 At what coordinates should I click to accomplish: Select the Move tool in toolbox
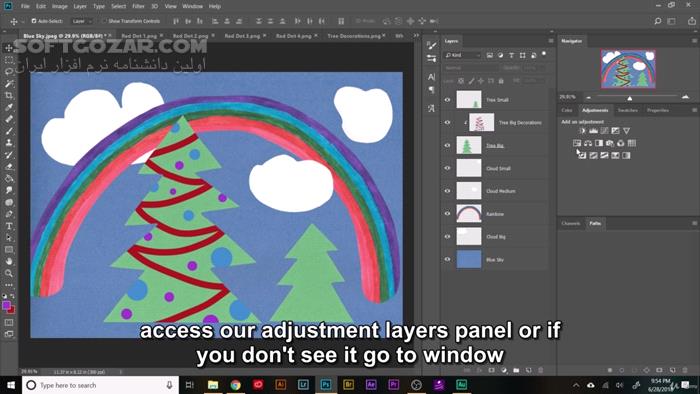[9, 48]
